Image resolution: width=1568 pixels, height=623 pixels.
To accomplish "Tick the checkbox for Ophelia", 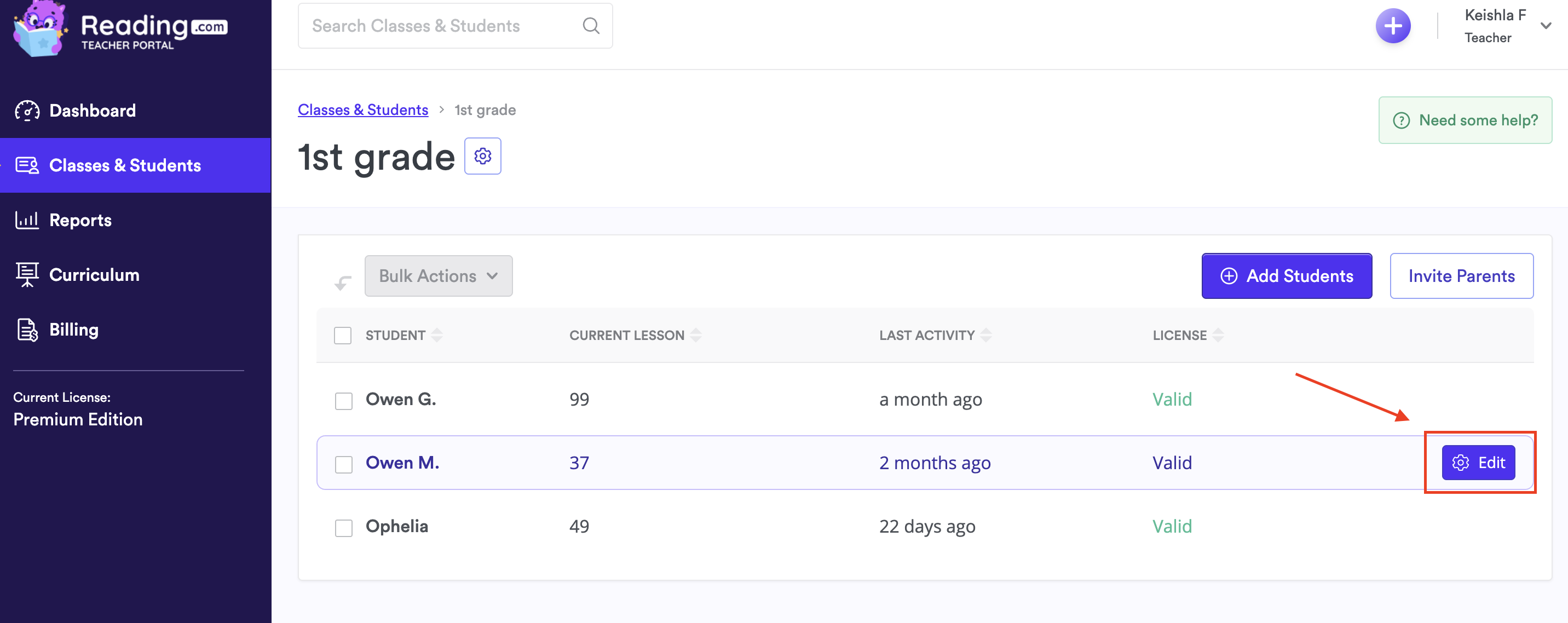I will (x=343, y=528).
